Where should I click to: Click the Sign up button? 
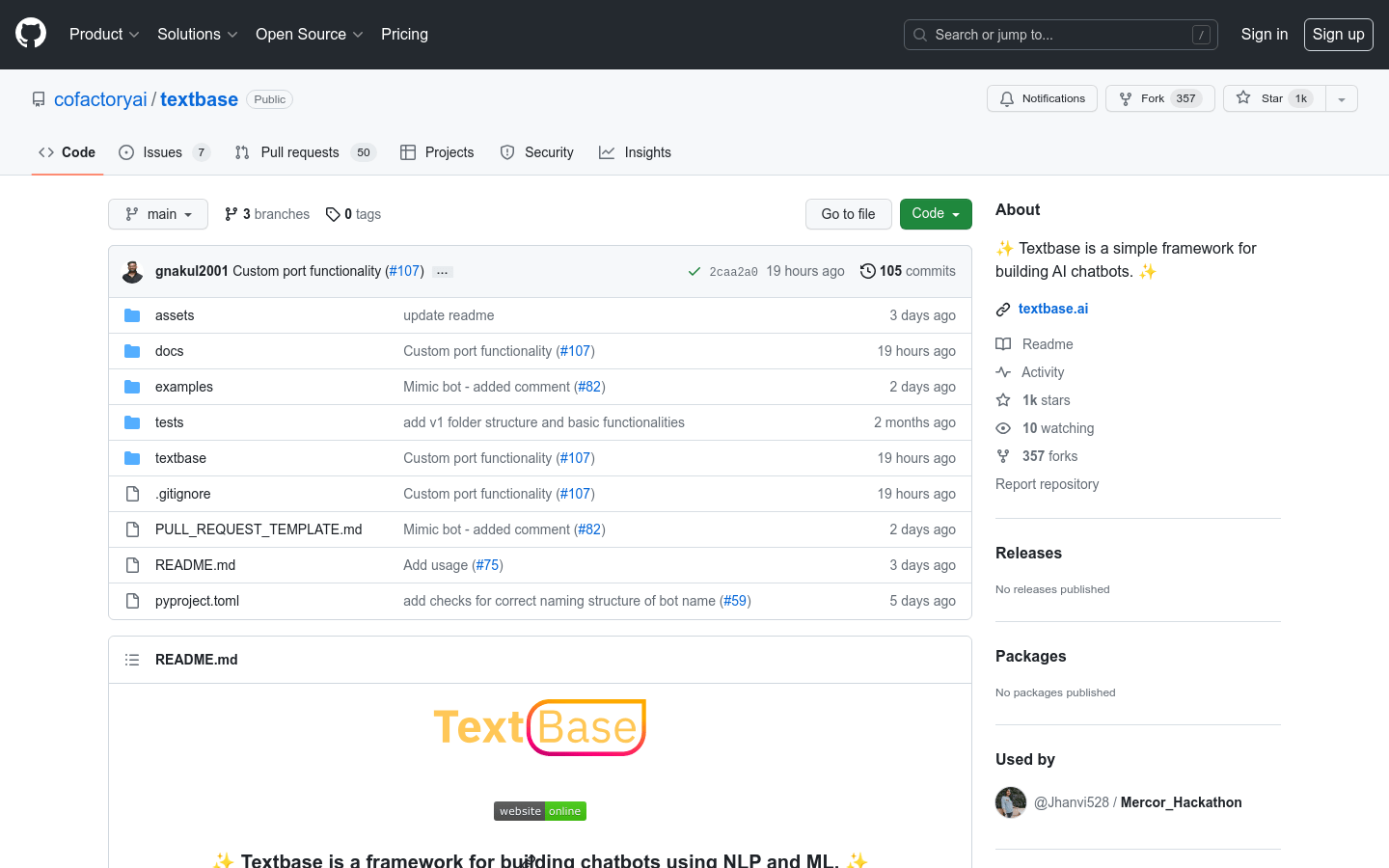pyautogui.click(x=1338, y=34)
